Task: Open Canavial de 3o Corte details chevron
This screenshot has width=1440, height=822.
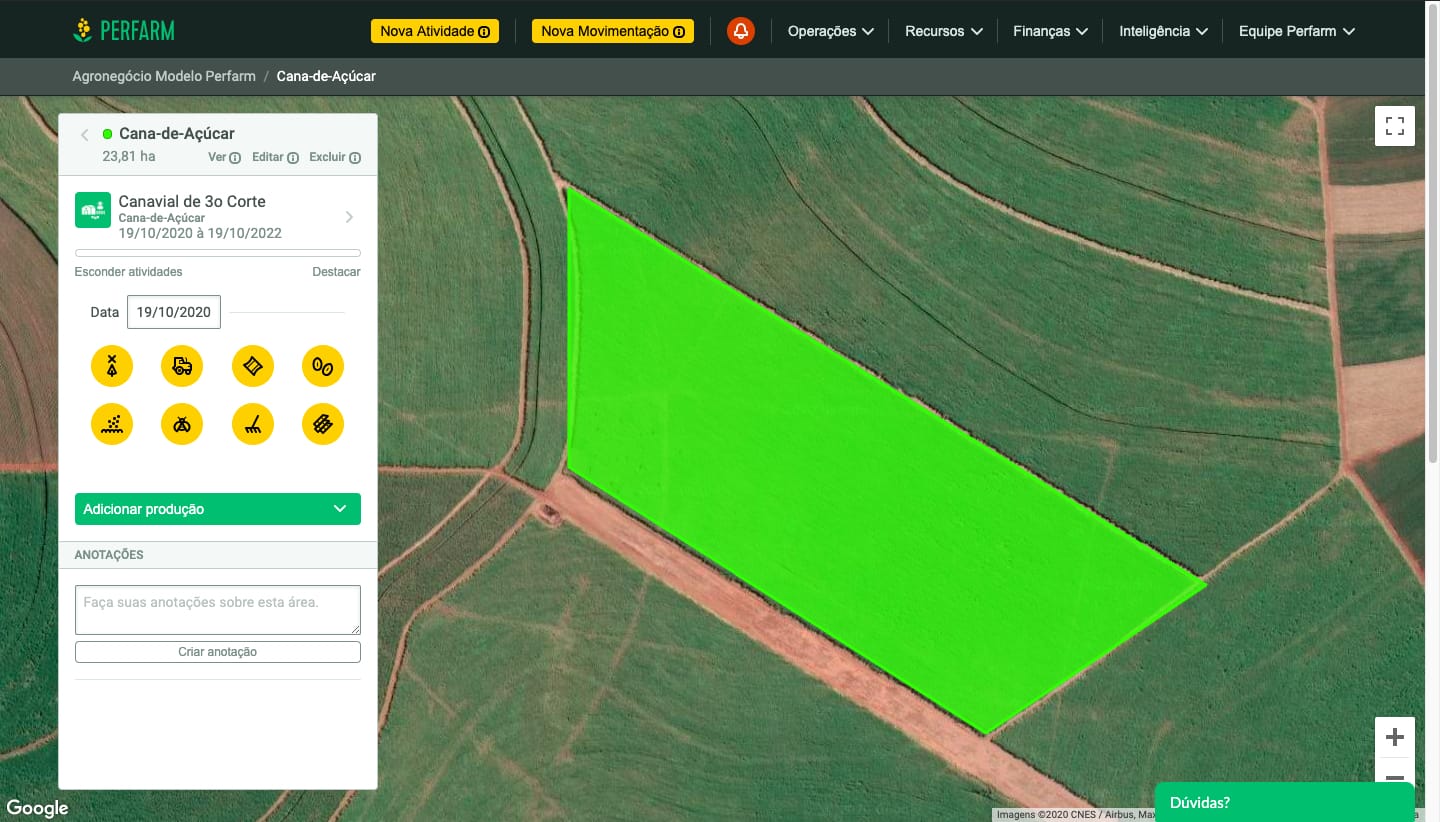Action: click(349, 217)
